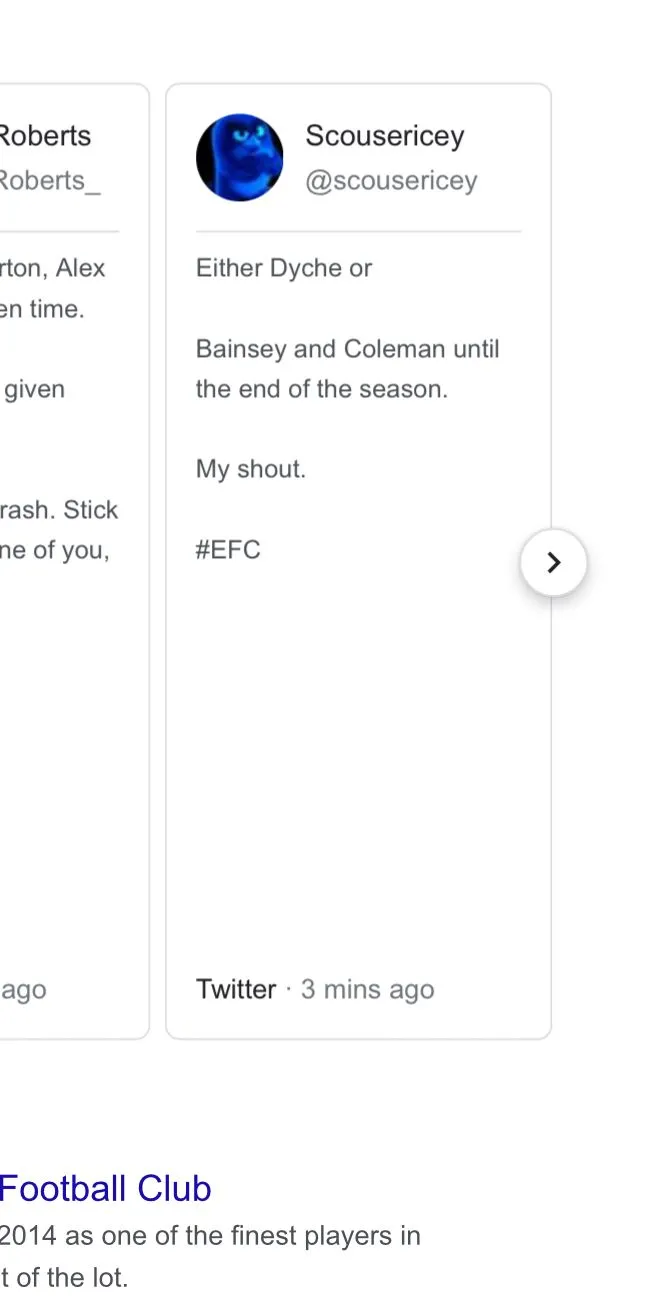Click the "3 mins ago" timestamp
Viewport: 669px width, 1315px height.
(367, 989)
